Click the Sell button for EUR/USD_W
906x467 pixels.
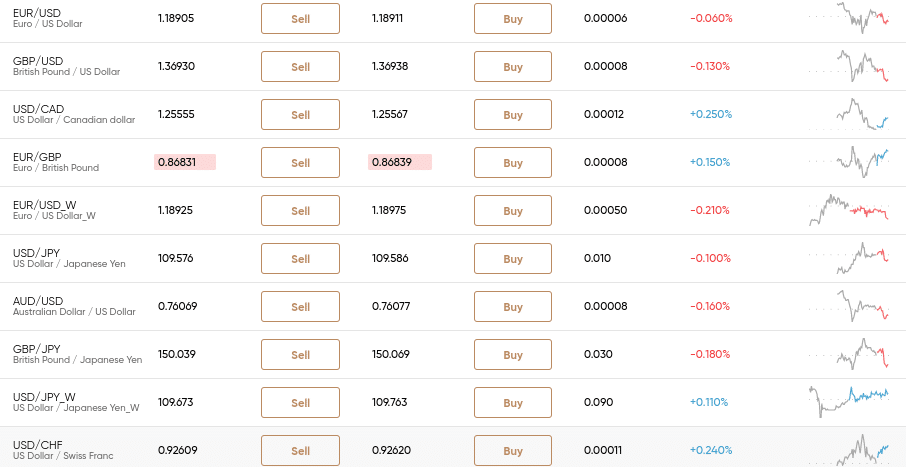pyautogui.click(x=300, y=210)
